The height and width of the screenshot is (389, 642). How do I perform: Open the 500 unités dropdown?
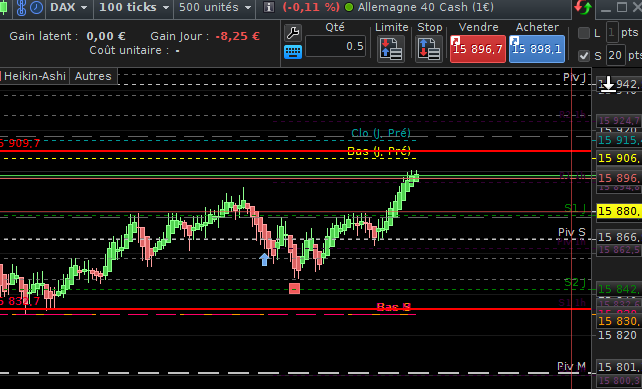(x=215, y=7)
